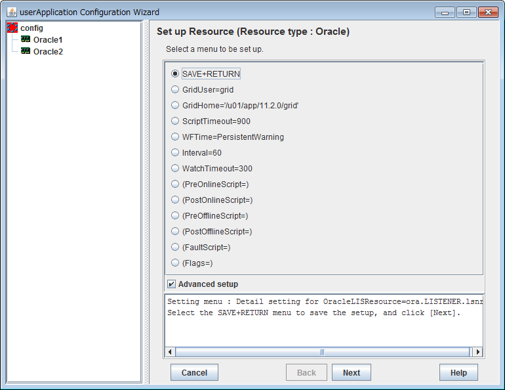Select the (PostOnlineScript=) option
The width and height of the screenshot is (505, 390).
click(212, 200)
